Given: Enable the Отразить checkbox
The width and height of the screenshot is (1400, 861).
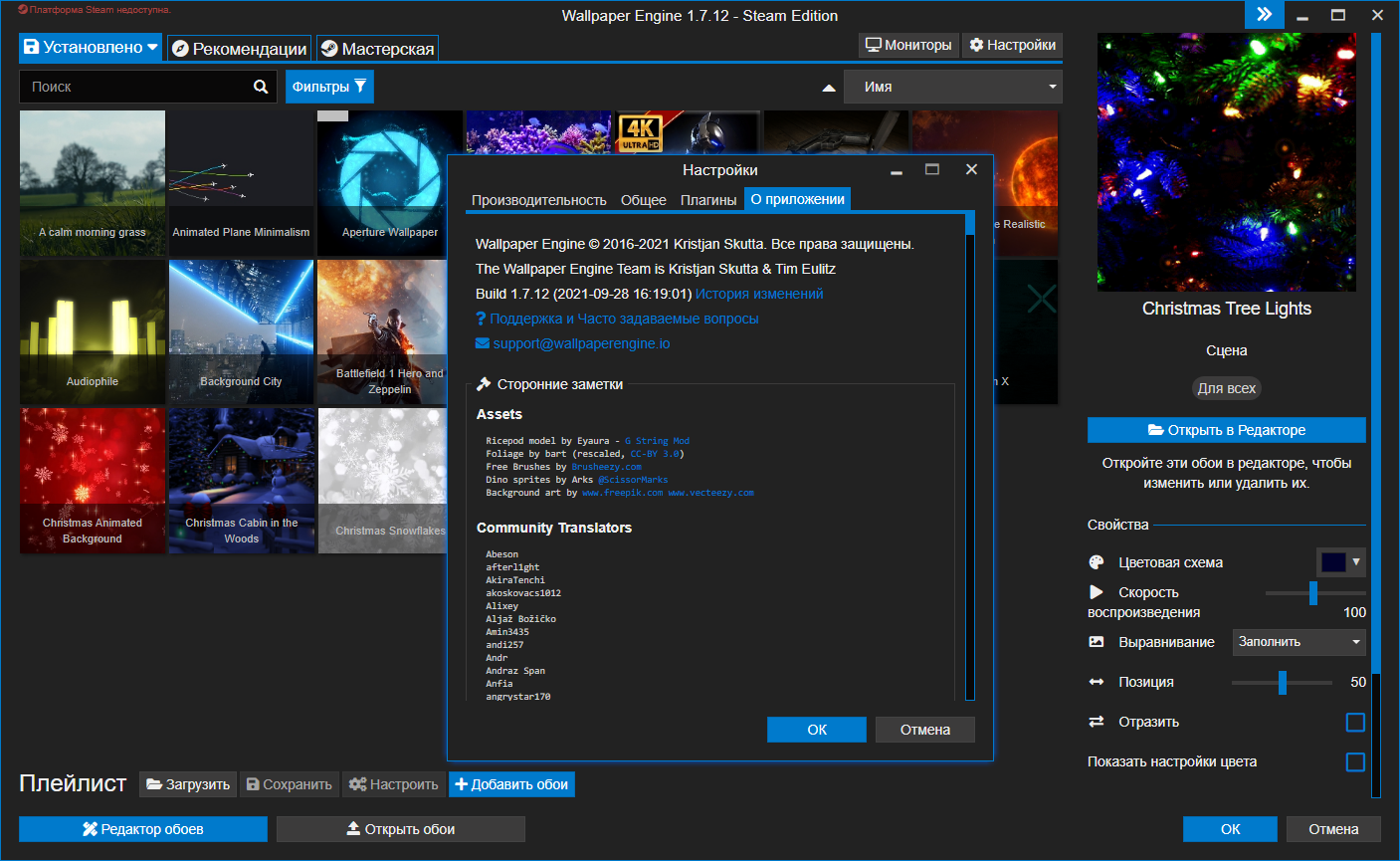Looking at the screenshot, I should [1355, 722].
